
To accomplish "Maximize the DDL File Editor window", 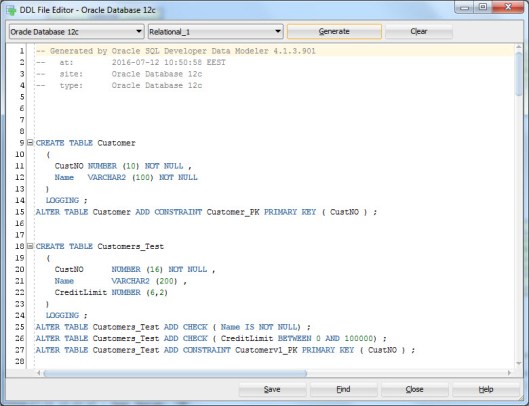I will click(x=483, y=7).
